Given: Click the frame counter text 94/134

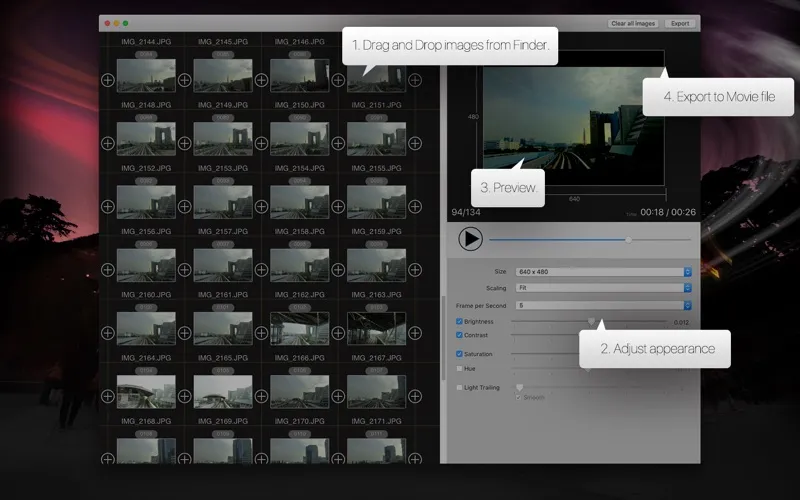Looking at the screenshot, I should (466, 212).
